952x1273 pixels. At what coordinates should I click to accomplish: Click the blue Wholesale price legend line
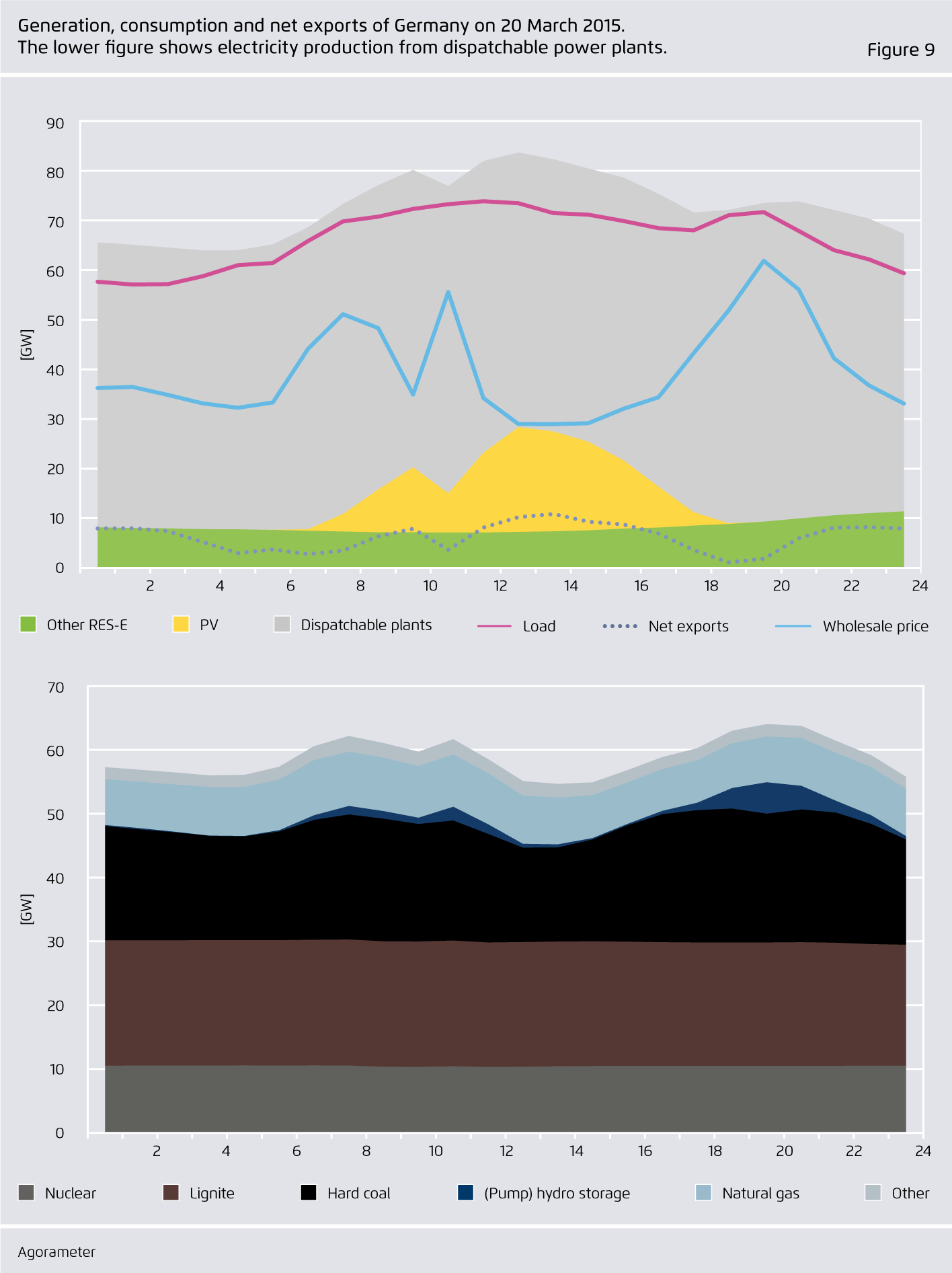click(793, 625)
